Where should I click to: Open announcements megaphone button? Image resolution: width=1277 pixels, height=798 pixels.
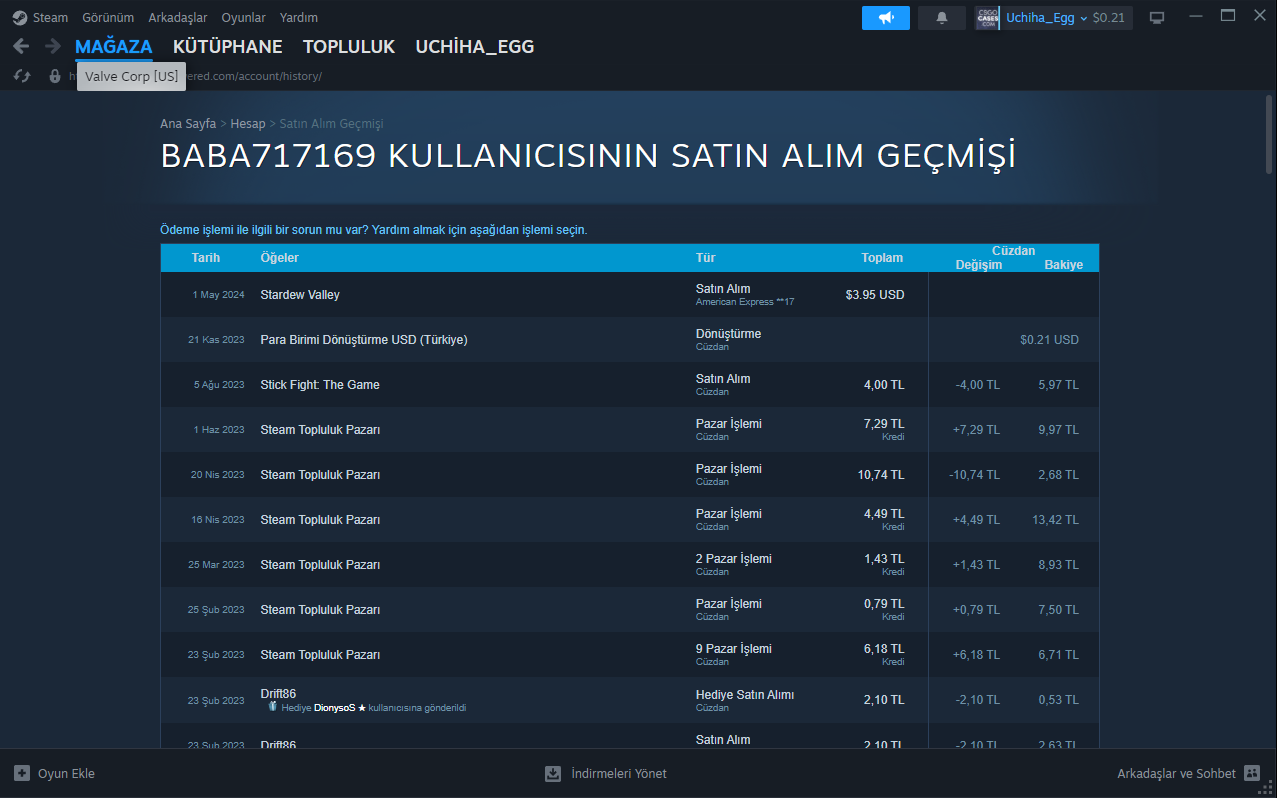pos(886,18)
